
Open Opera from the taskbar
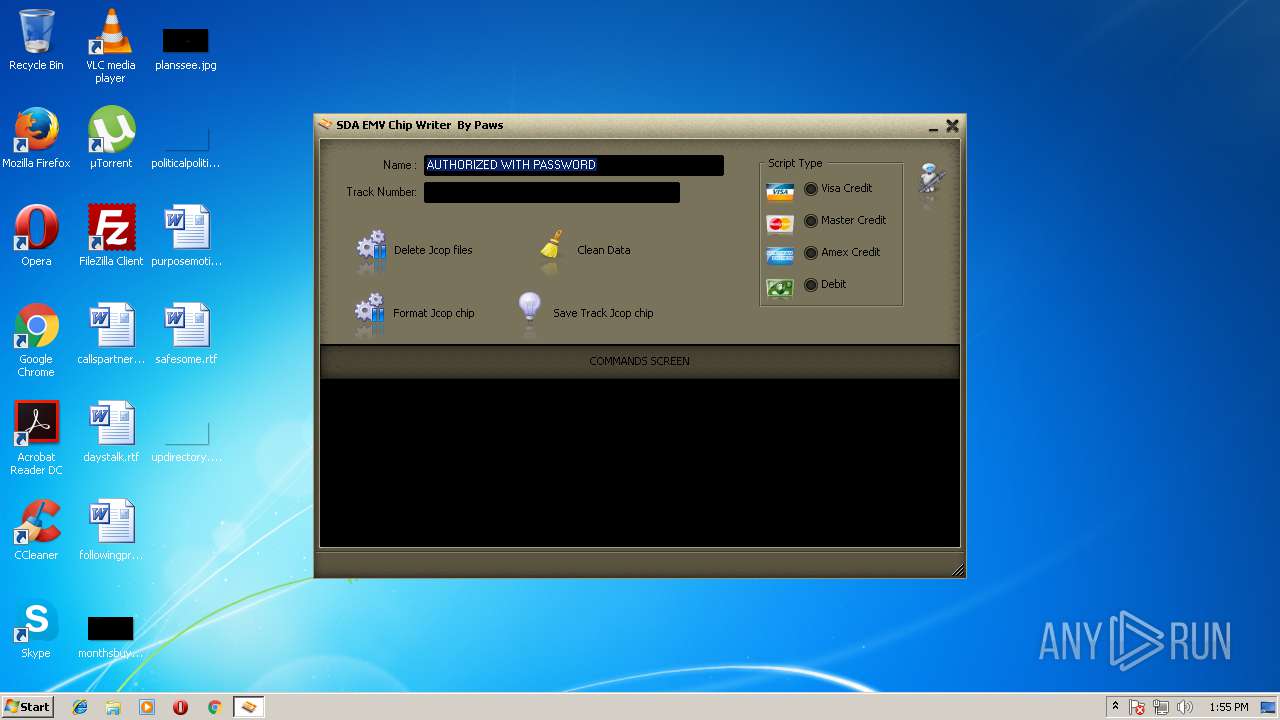(x=180, y=707)
